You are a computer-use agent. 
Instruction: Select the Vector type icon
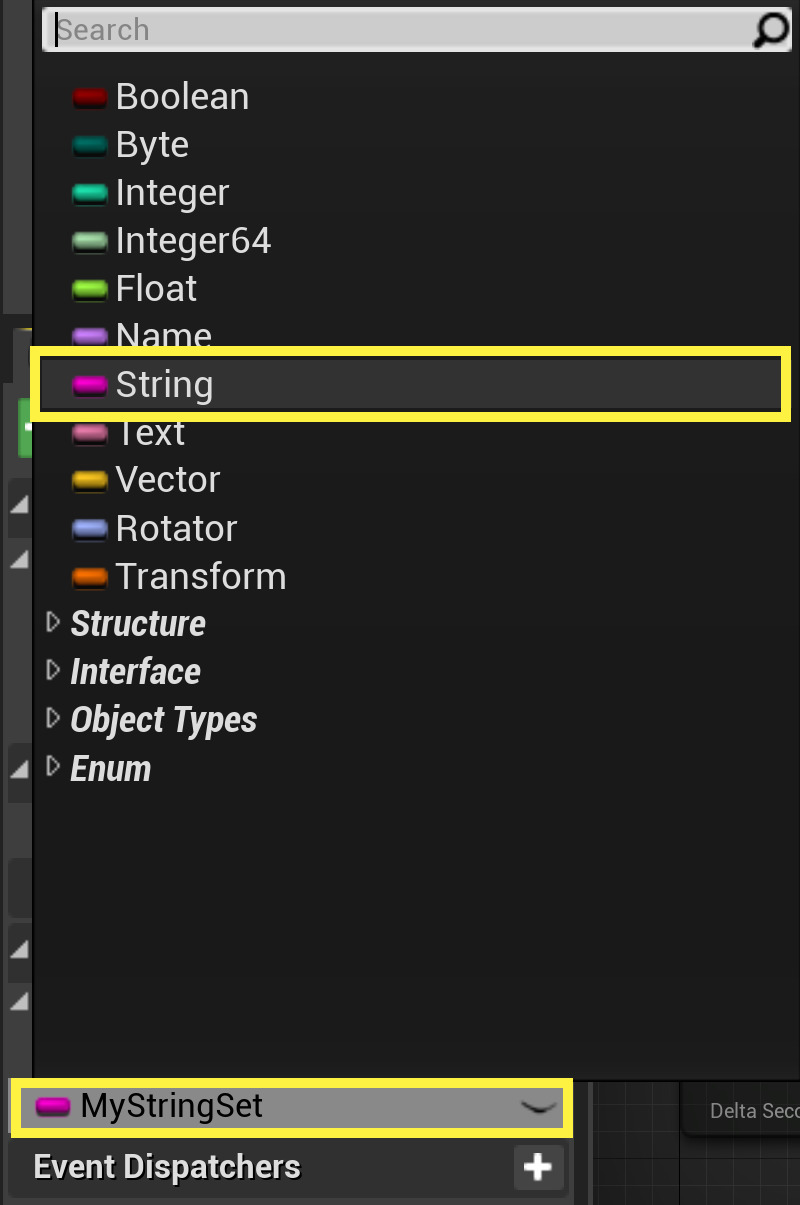coord(91,479)
